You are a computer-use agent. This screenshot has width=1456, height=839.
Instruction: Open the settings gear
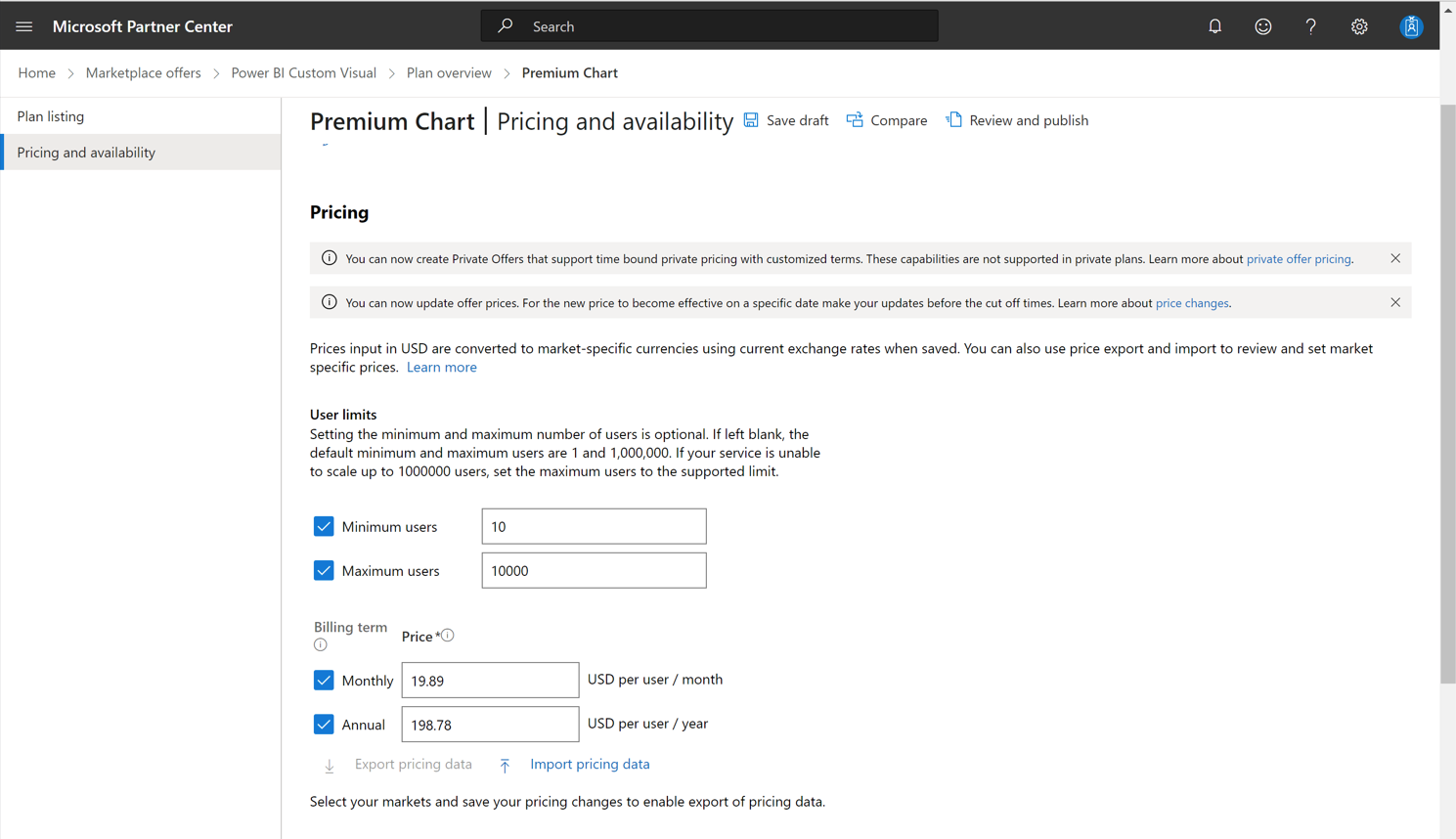click(x=1359, y=26)
